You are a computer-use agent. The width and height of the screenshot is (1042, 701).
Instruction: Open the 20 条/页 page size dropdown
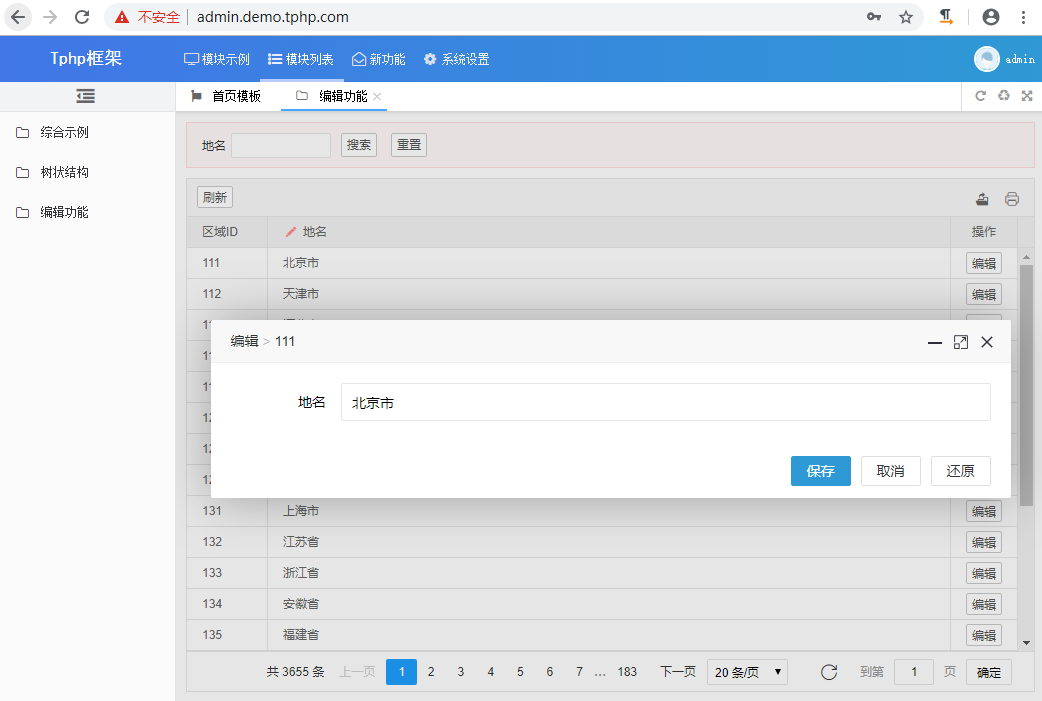click(748, 672)
